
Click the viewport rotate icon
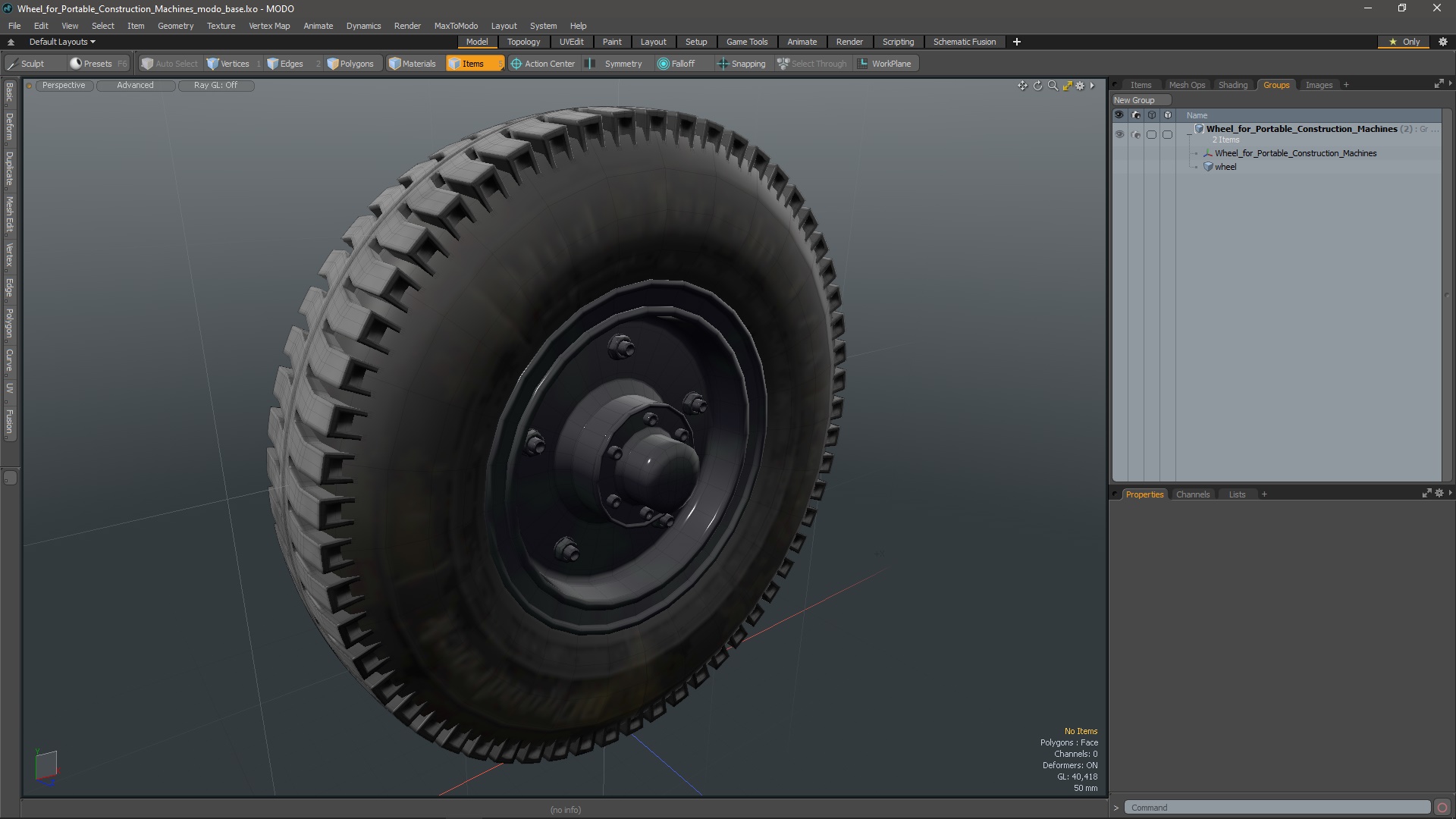click(x=1037, y=86)
